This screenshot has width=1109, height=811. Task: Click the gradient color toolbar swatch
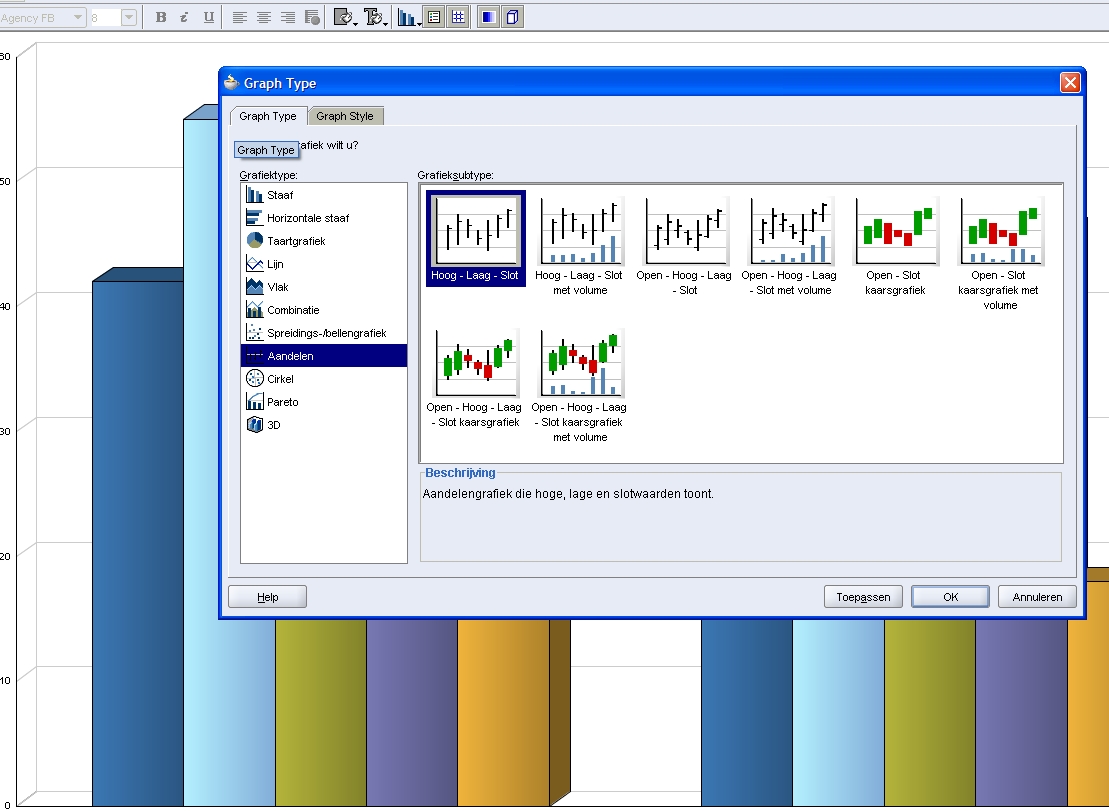[x=488, y=17]
